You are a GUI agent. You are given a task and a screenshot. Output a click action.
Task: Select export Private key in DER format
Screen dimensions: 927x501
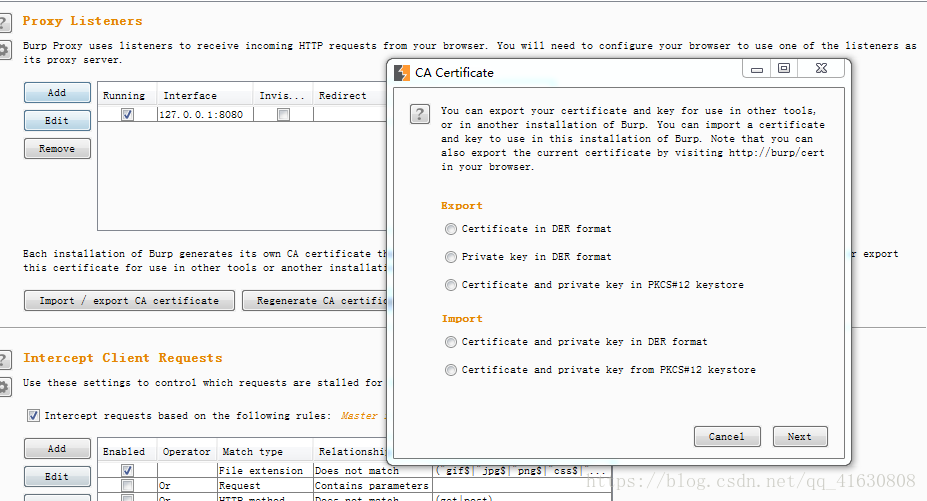click(x=451, y=257)
